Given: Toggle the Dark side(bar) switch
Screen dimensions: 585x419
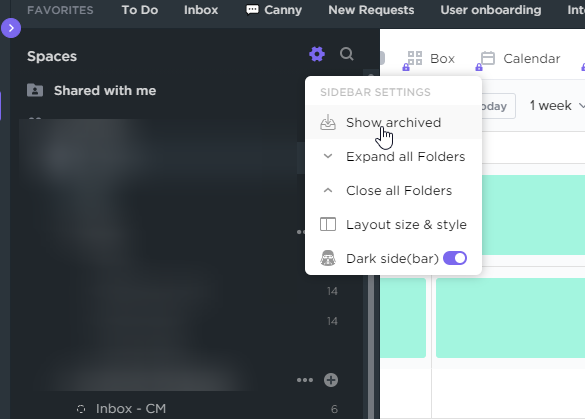Looking at the screenshot, I should [455, 258].
